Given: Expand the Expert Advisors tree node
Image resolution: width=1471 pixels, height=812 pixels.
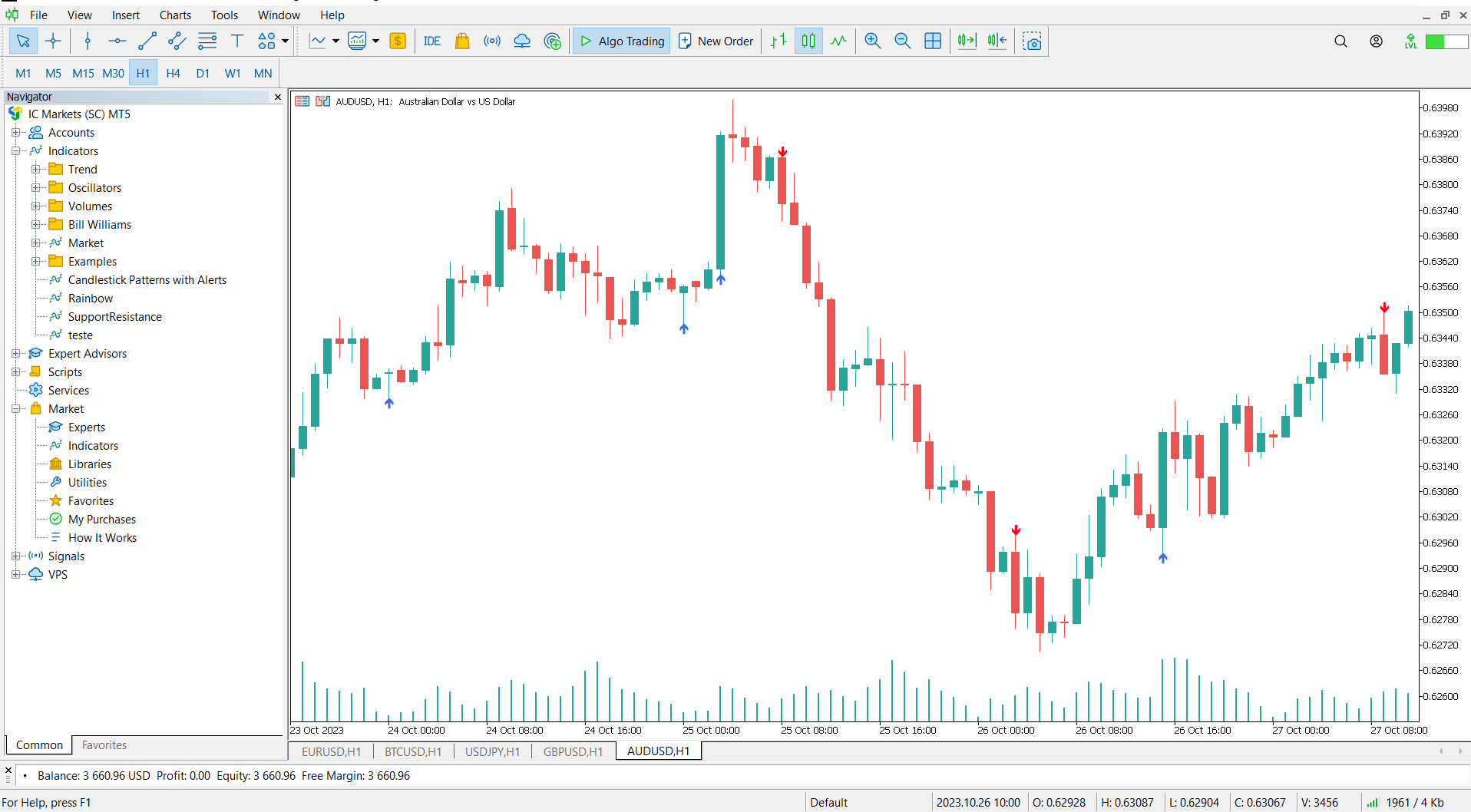Looking at the screenshot, I should [17, 353].
